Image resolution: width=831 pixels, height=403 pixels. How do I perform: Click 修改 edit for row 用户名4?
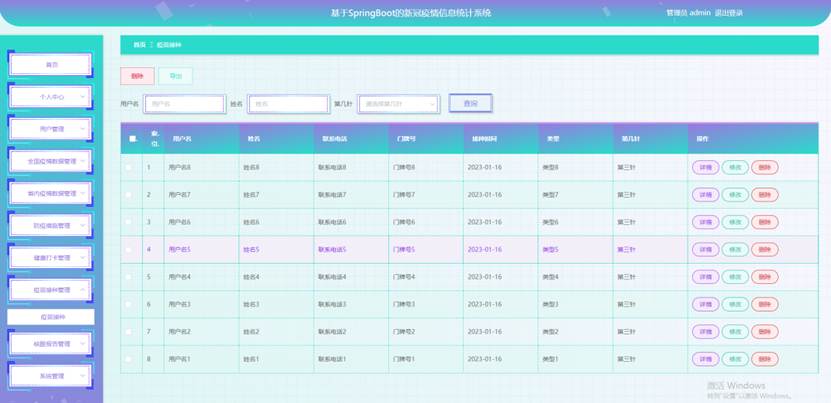[x=735, y=277]
